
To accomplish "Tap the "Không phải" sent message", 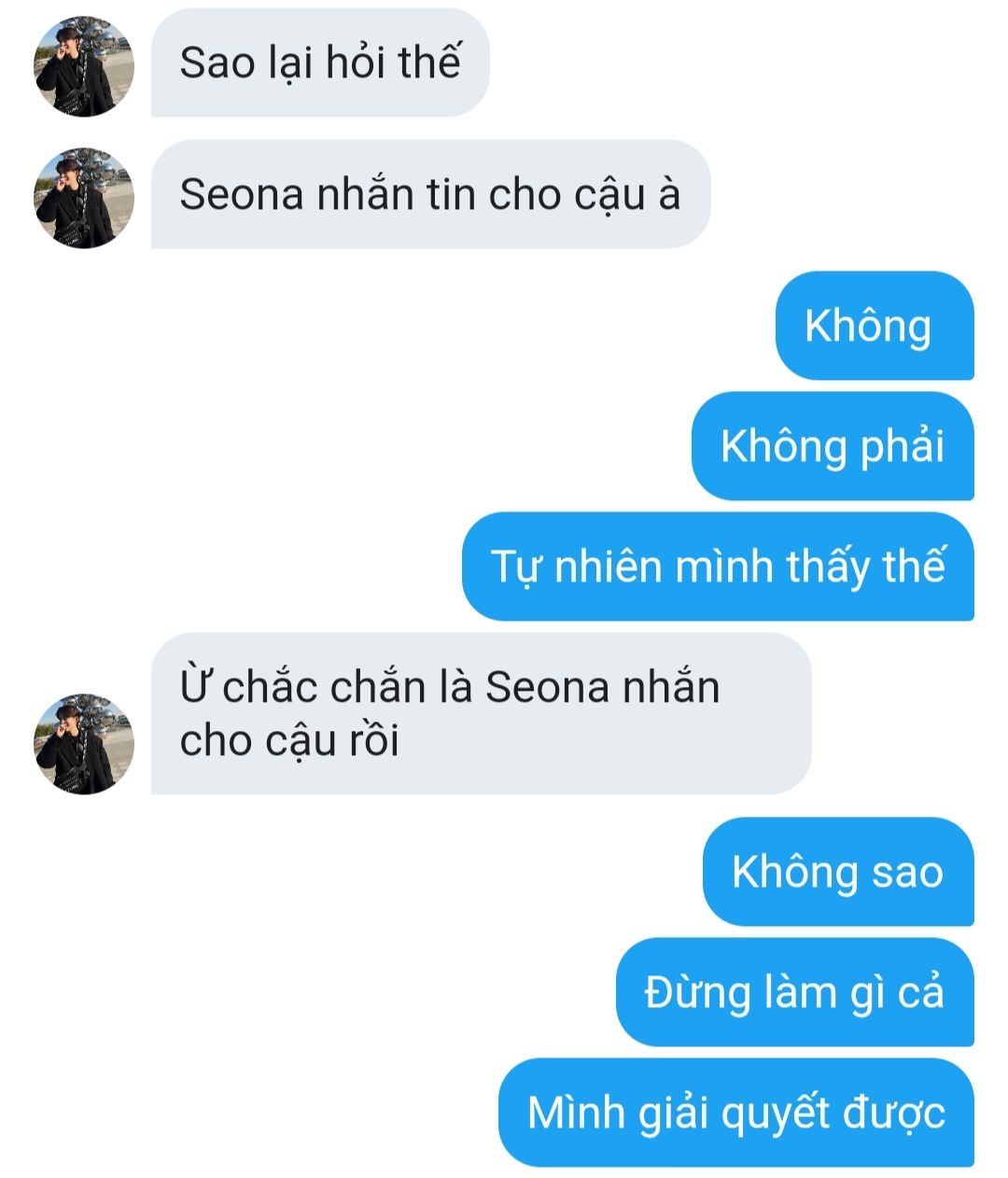I will 833,446.
